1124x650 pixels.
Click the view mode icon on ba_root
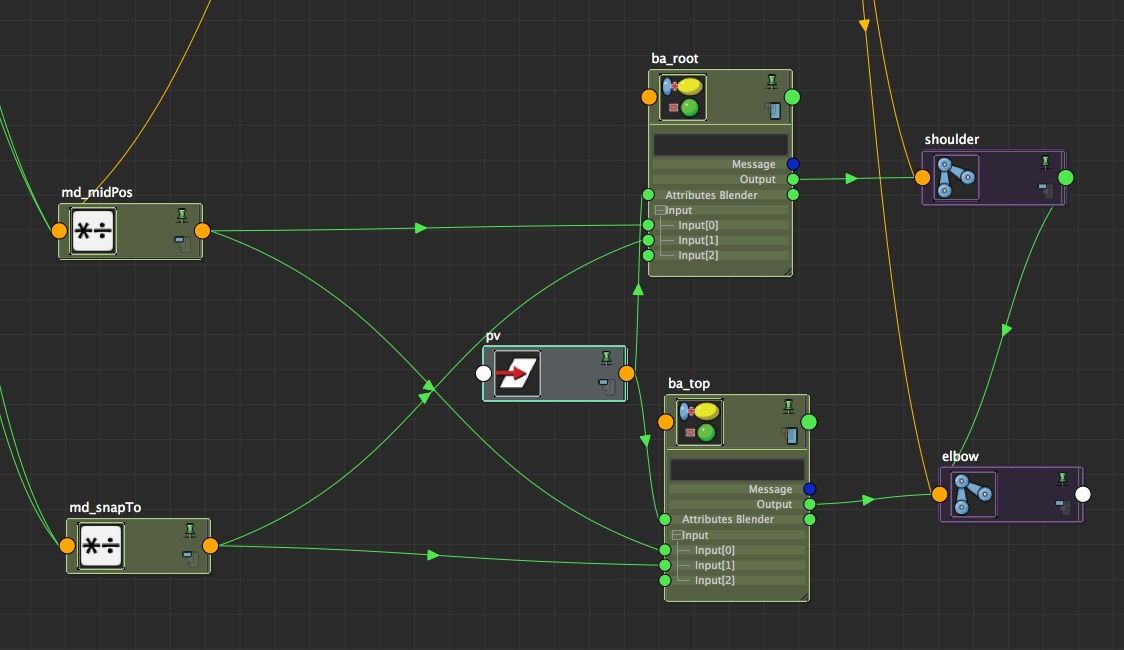773,110
